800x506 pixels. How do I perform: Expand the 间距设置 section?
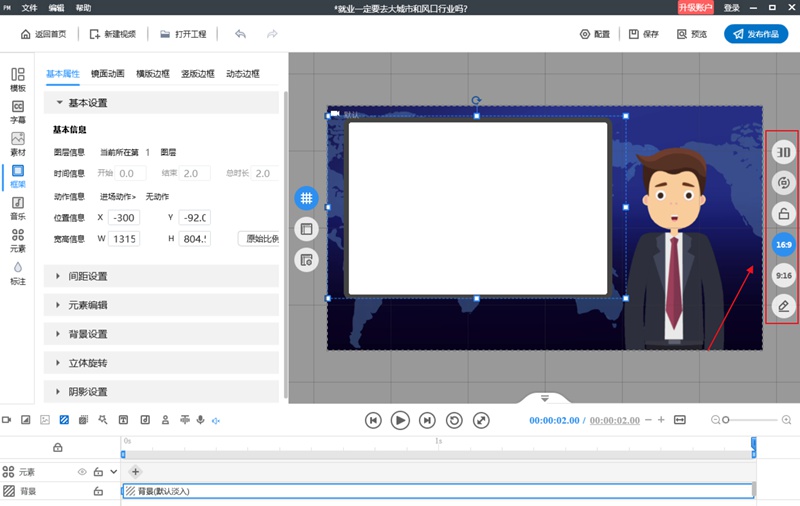161,276
